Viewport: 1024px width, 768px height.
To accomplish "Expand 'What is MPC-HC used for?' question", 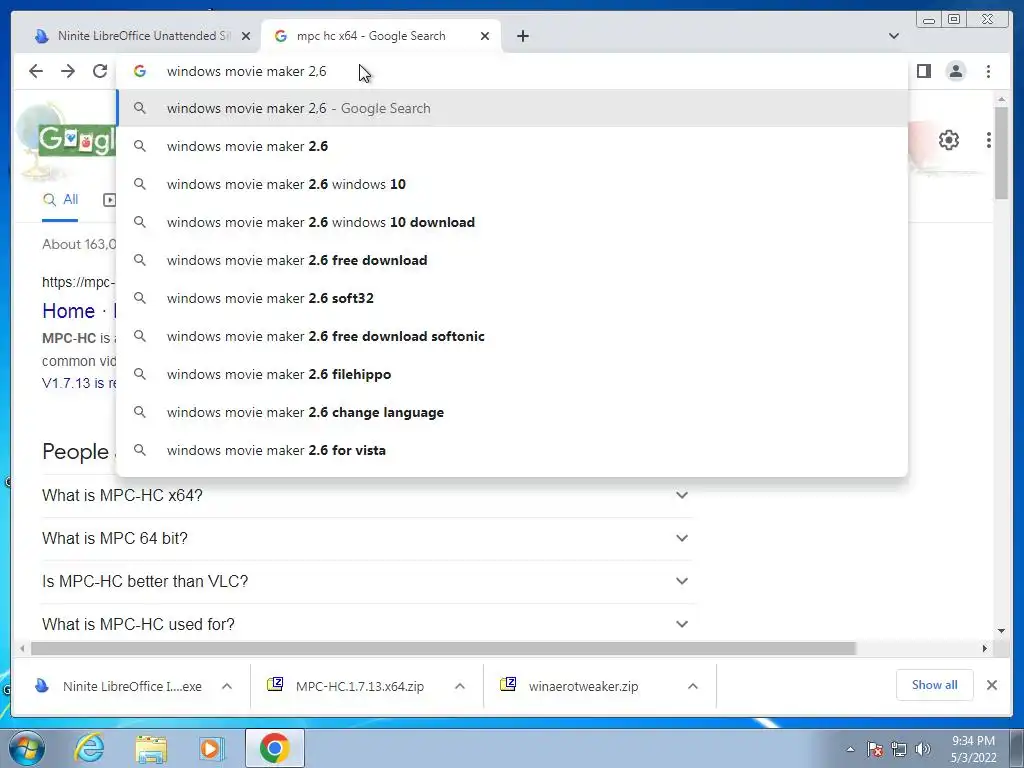I will pos(367,624).
